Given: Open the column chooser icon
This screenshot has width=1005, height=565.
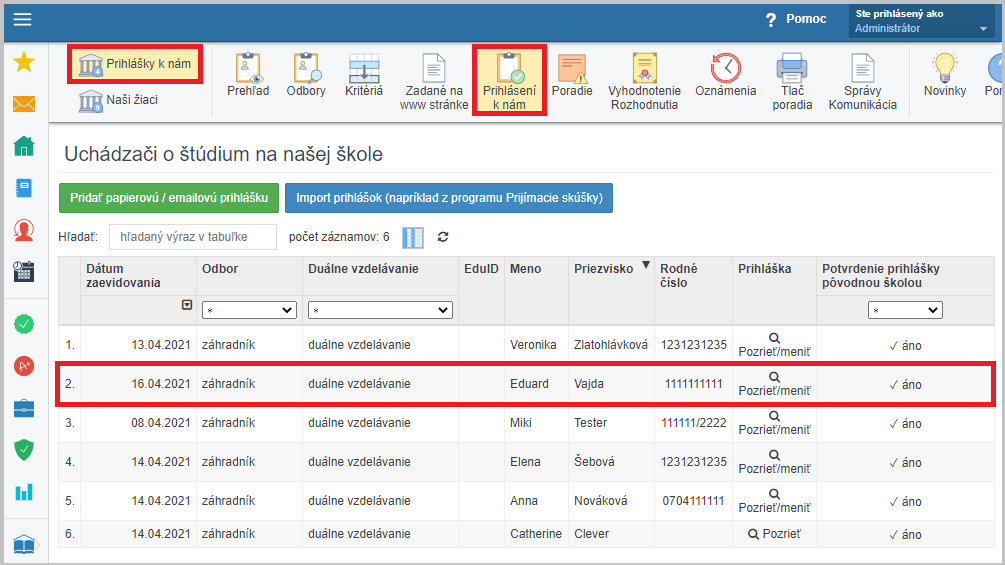Looking at the screenshot, I should point(413,238).
